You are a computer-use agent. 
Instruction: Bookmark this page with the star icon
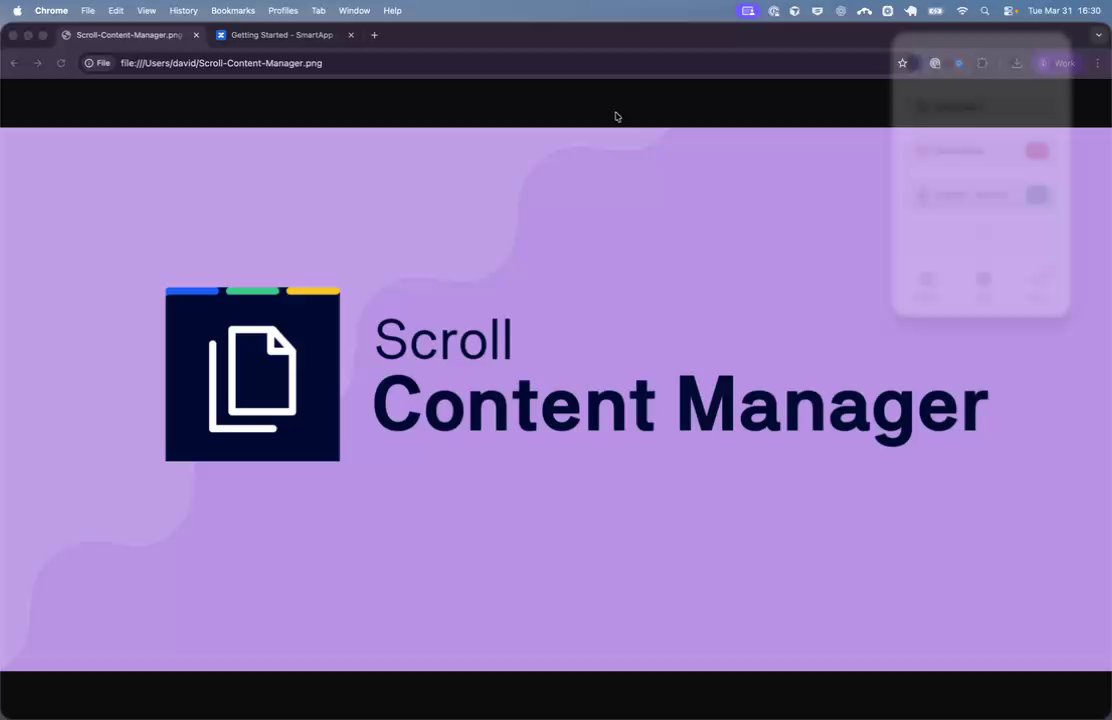[902, 63]
